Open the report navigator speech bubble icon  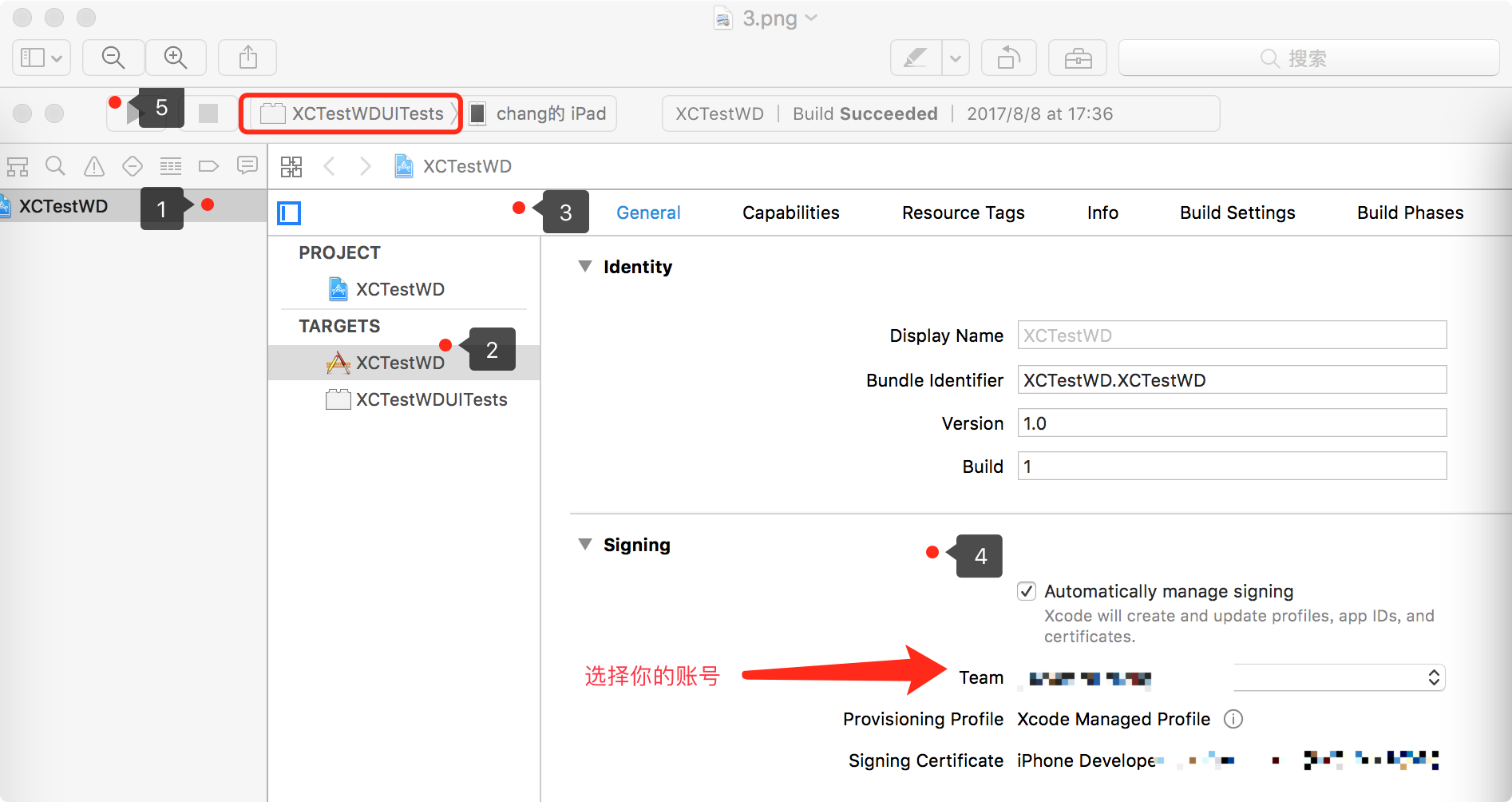click(x=247, y=165)
